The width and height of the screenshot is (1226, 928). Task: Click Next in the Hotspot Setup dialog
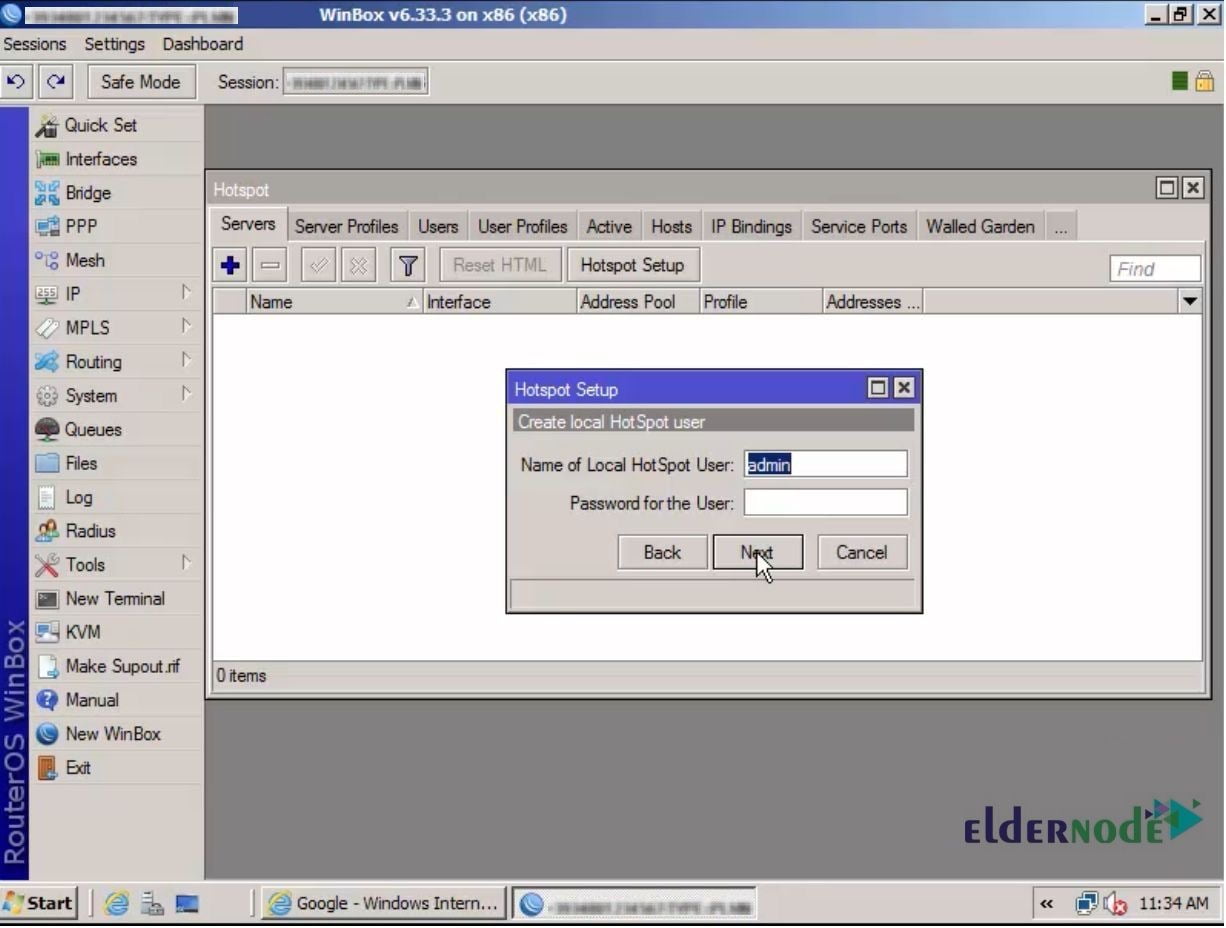(757, 552)
